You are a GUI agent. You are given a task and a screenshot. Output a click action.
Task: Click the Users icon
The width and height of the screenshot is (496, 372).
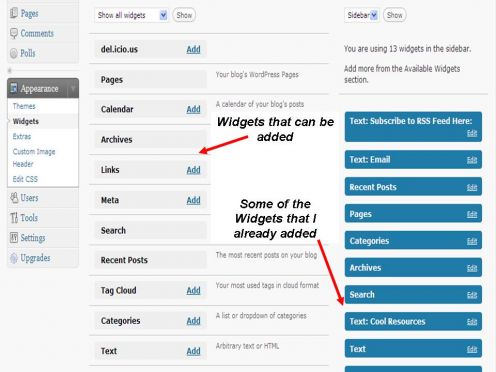tap(14, 198)
